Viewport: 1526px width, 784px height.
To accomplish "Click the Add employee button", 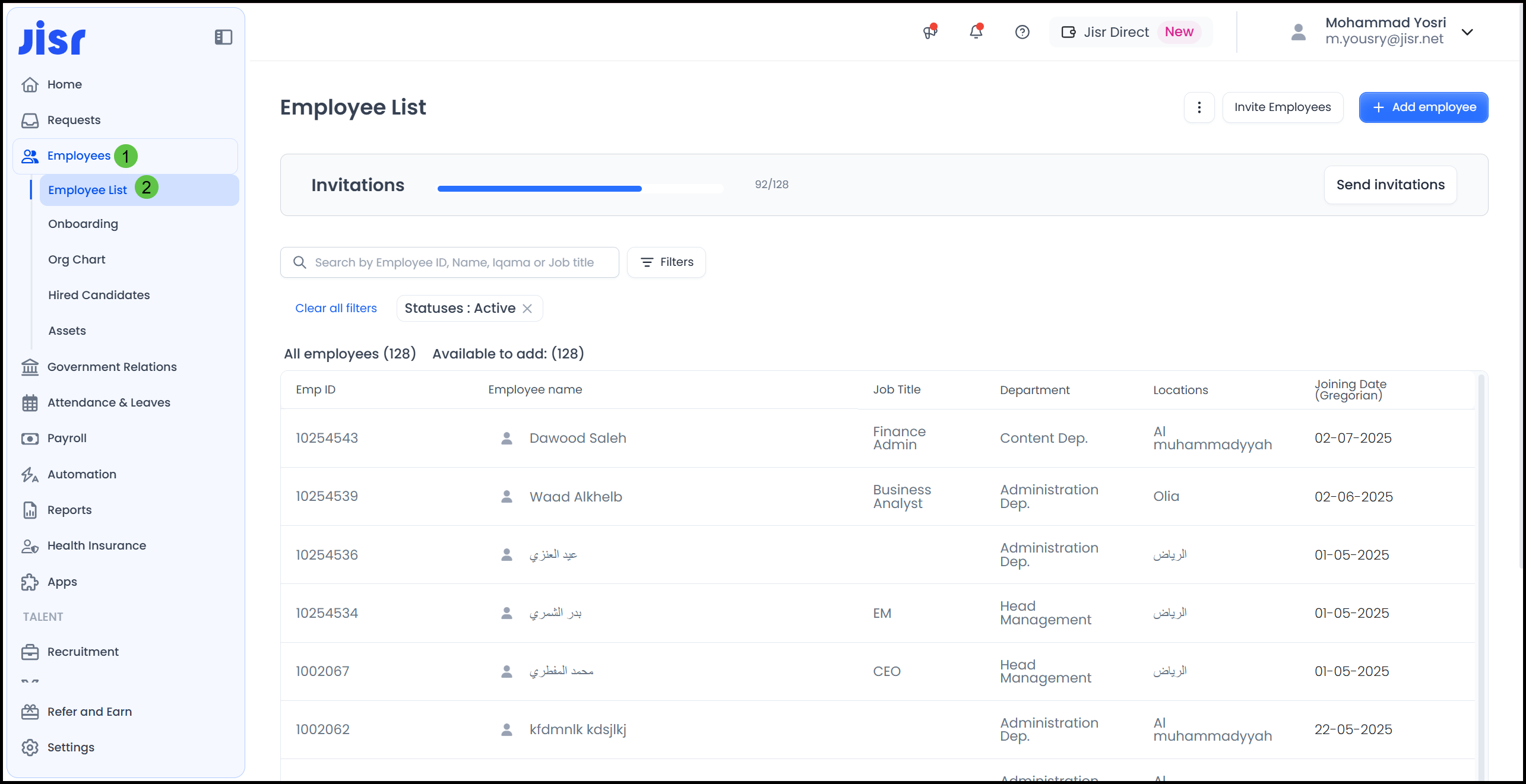I will coord(1423,107).
